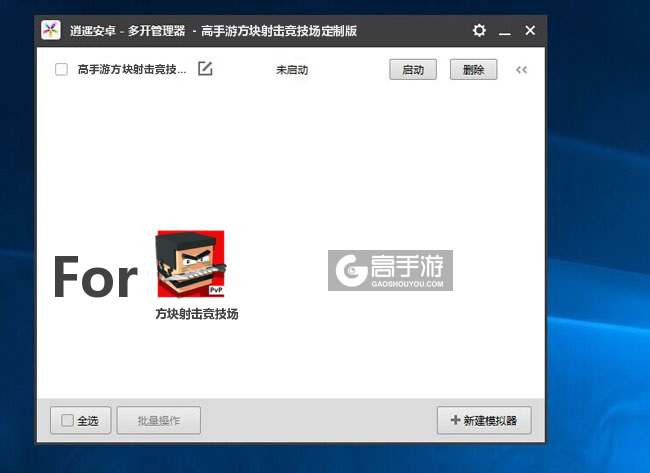Click the 方块射击竞技场 game character icon

pyautogui.click(x=191, y=264)
